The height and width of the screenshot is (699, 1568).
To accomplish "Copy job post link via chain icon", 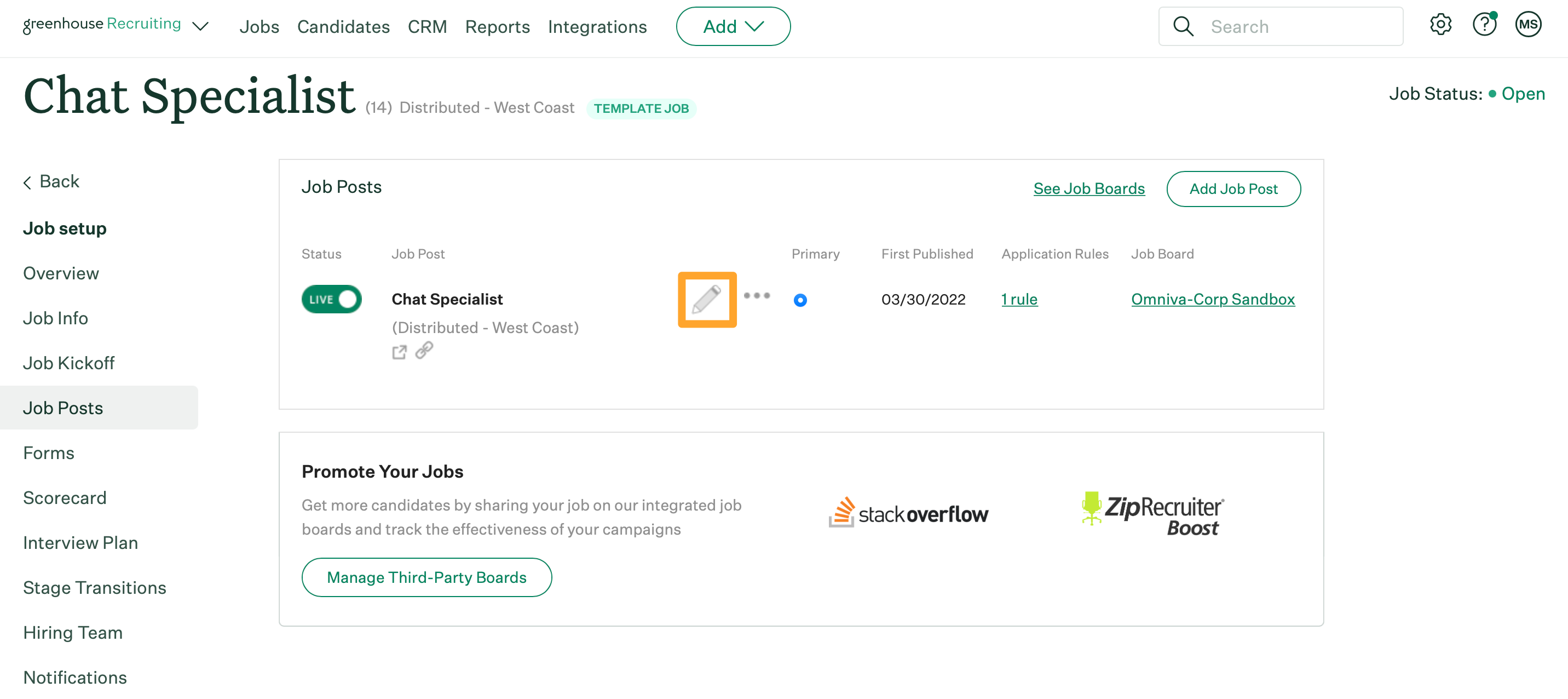I will pos(424,351).
